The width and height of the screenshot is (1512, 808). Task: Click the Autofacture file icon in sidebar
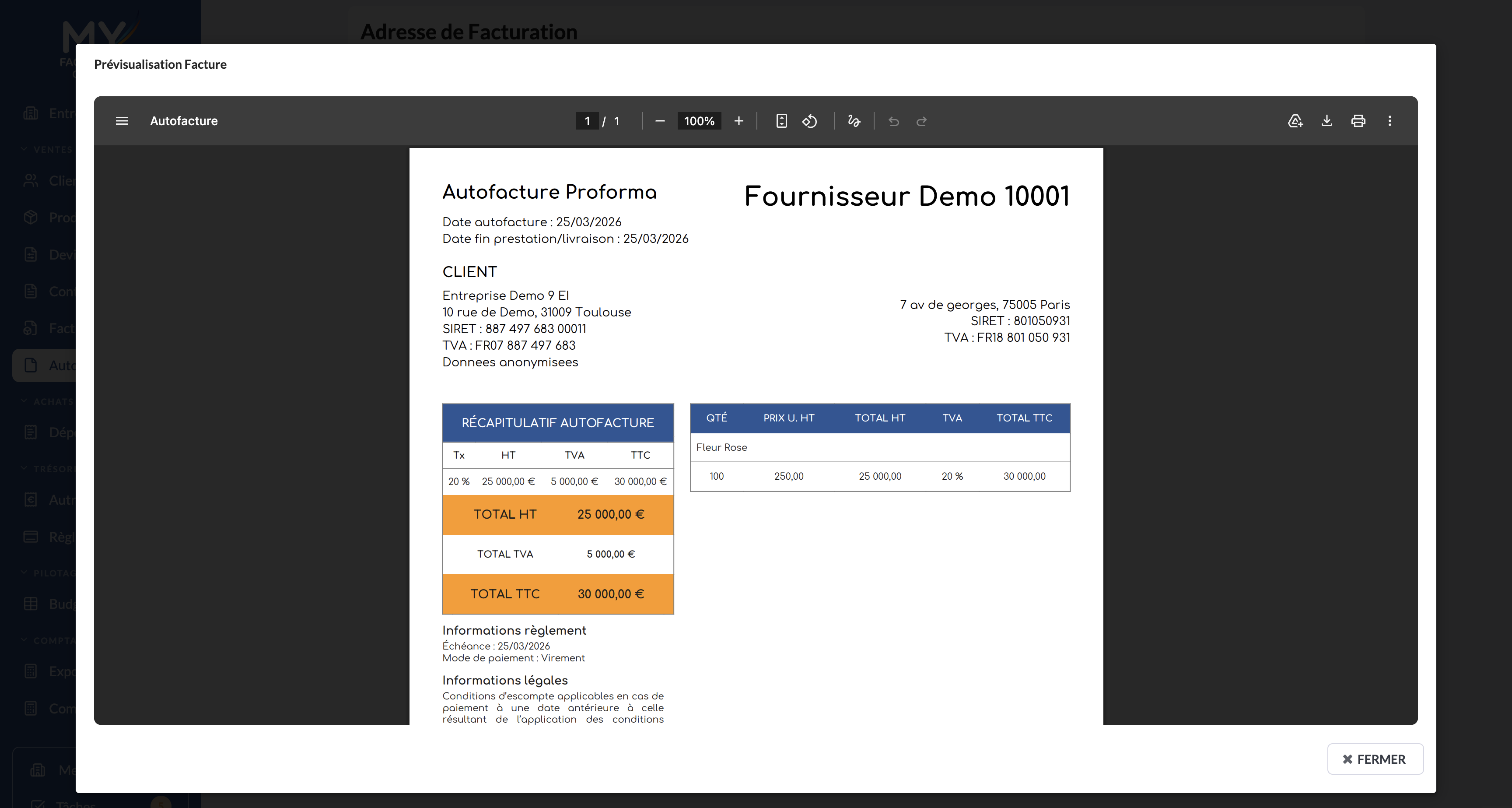point(31,365)
